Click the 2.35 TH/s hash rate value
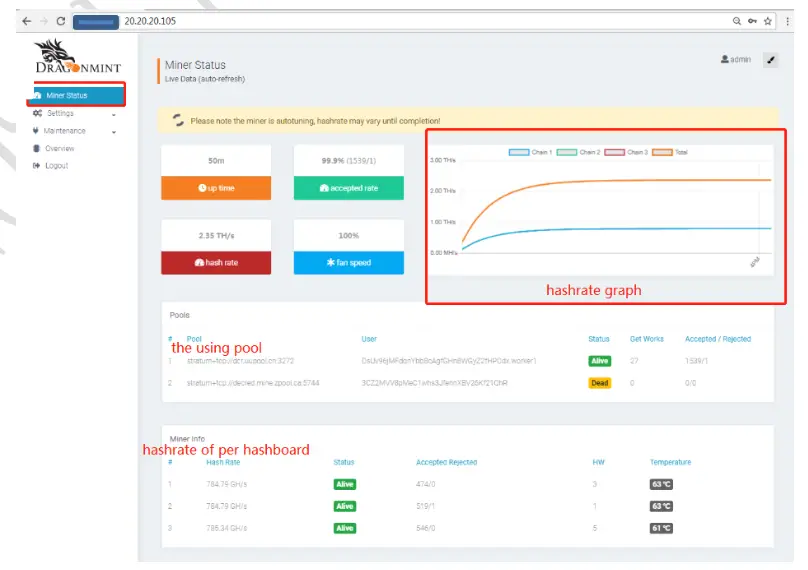 pos(216,236)
